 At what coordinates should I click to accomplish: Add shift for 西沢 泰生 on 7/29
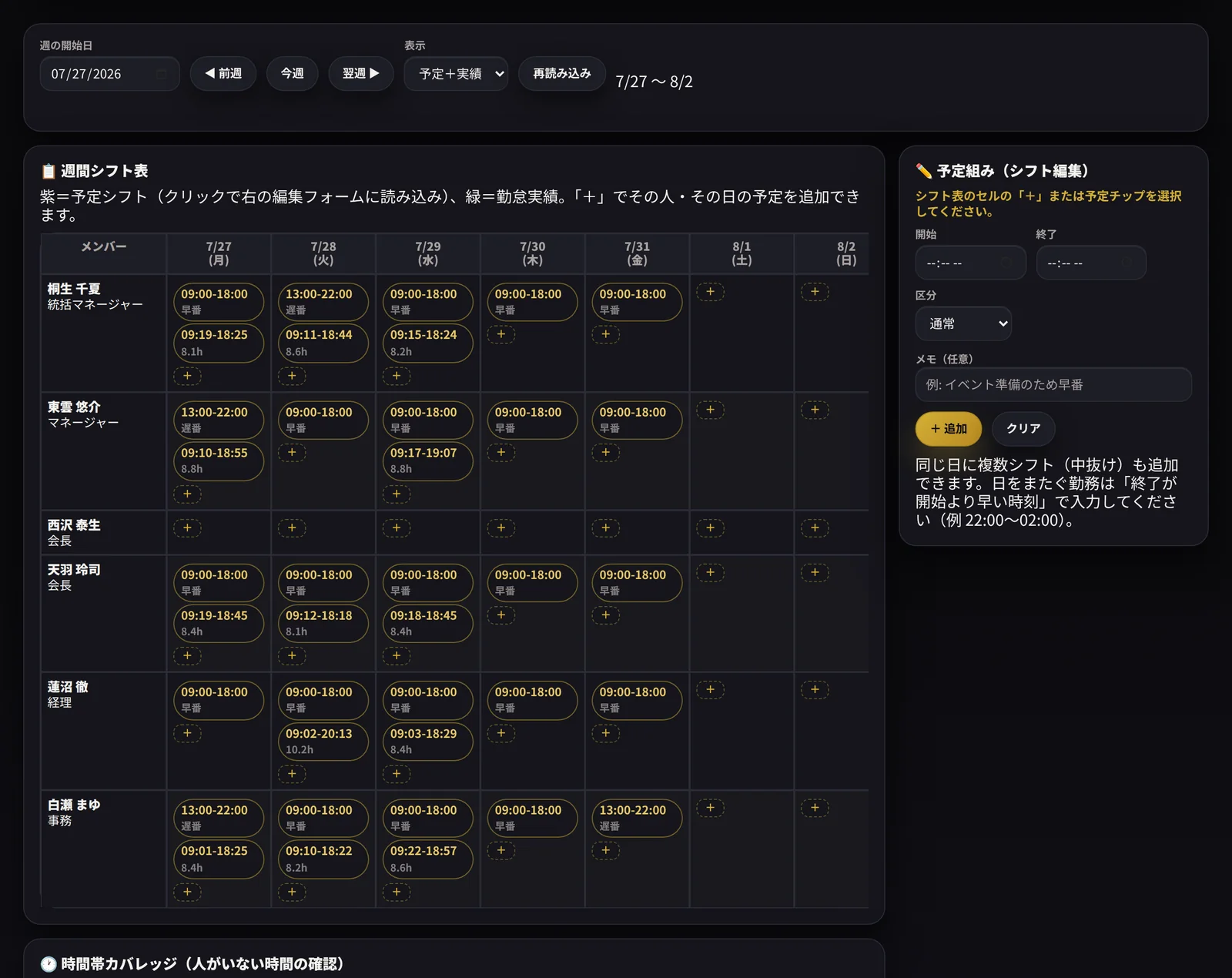397,528
